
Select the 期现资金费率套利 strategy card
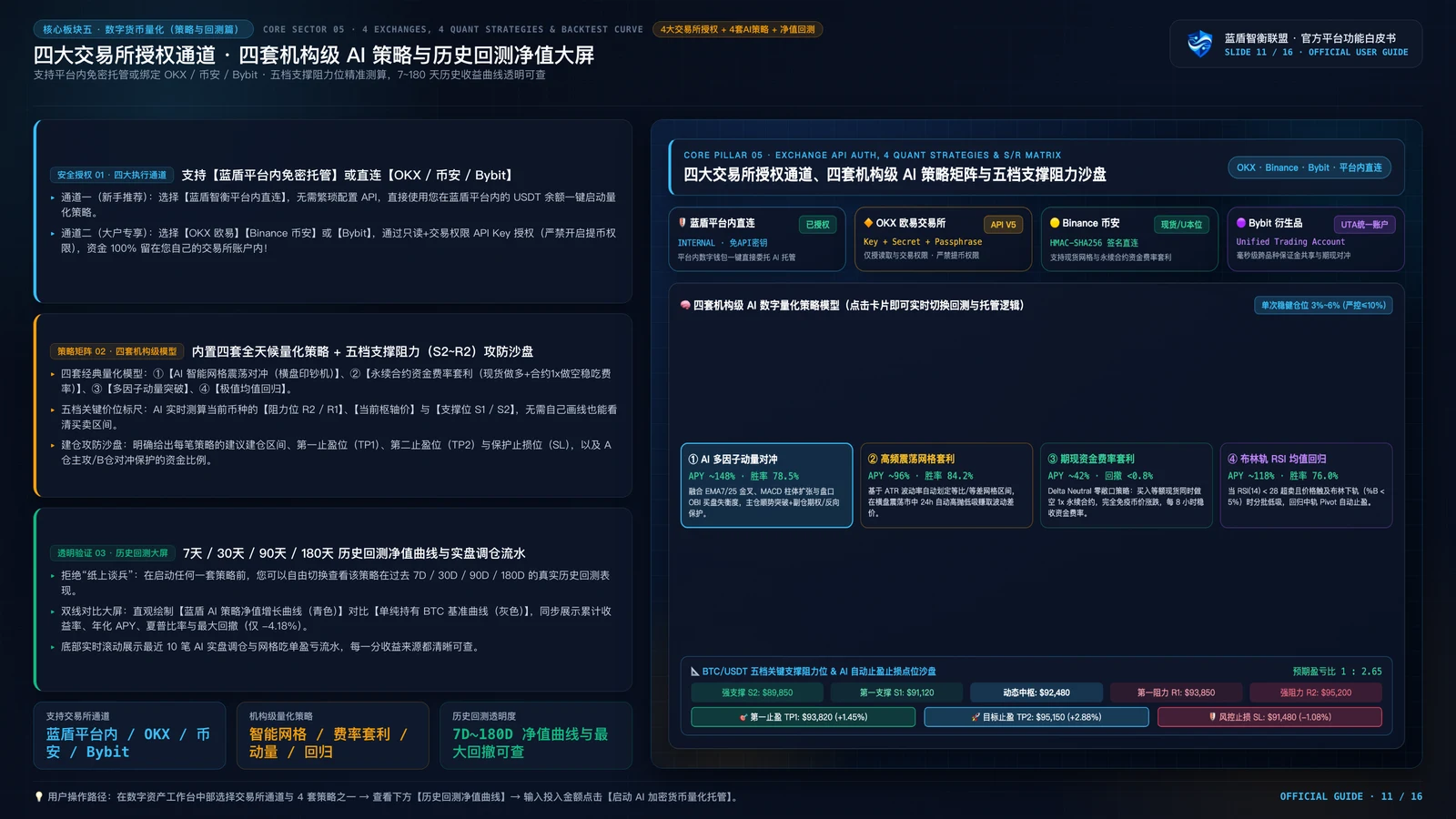[1126, 485]
